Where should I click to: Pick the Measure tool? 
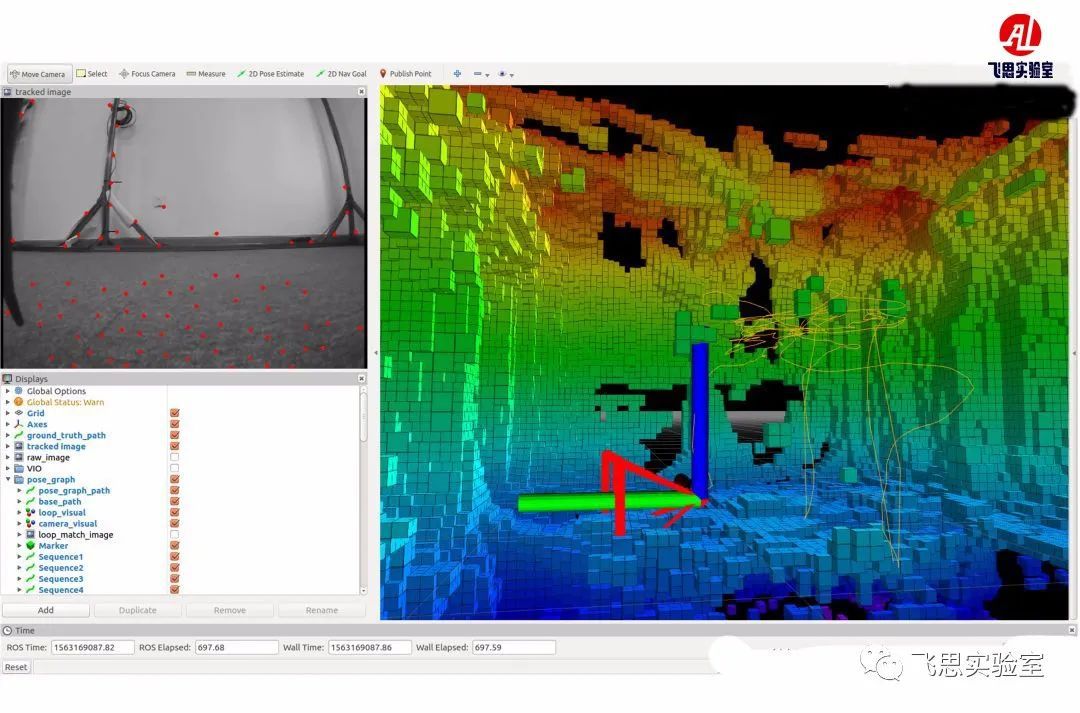click(206, 74)
